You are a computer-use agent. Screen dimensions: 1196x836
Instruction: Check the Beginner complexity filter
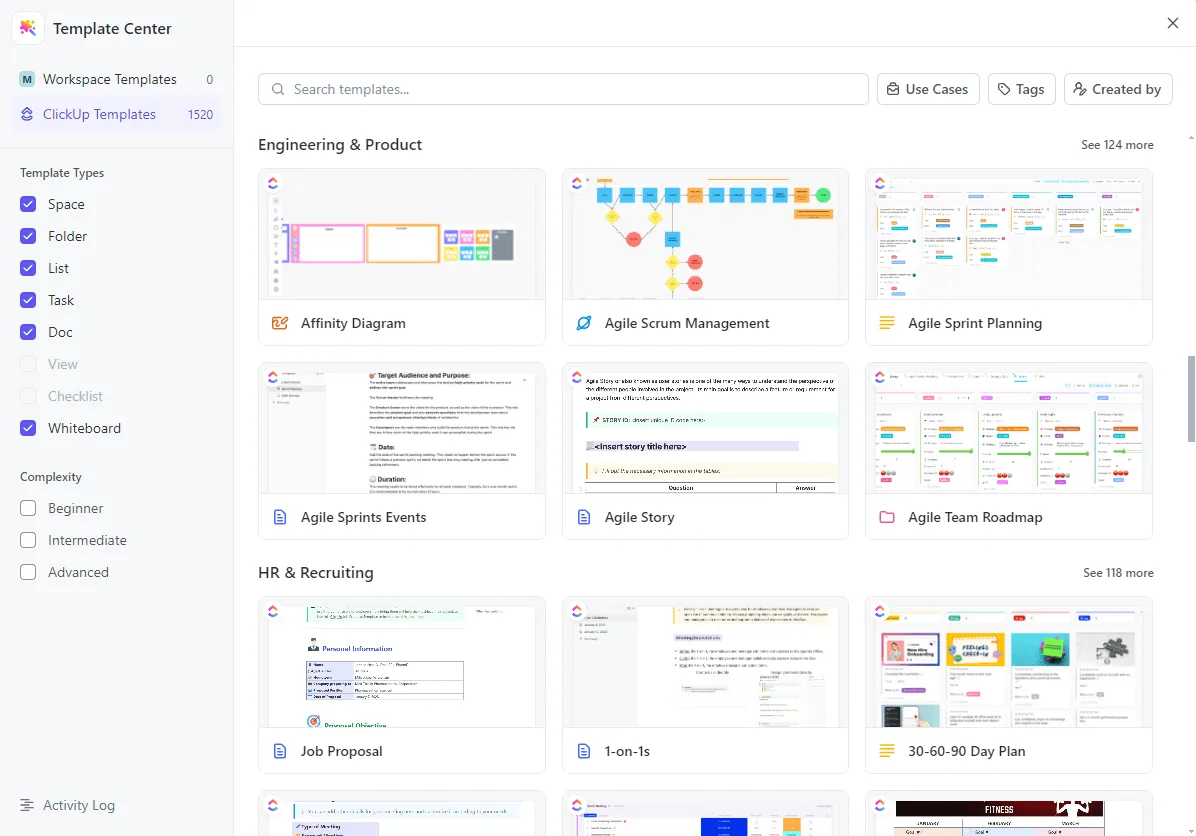pos(28,508)
